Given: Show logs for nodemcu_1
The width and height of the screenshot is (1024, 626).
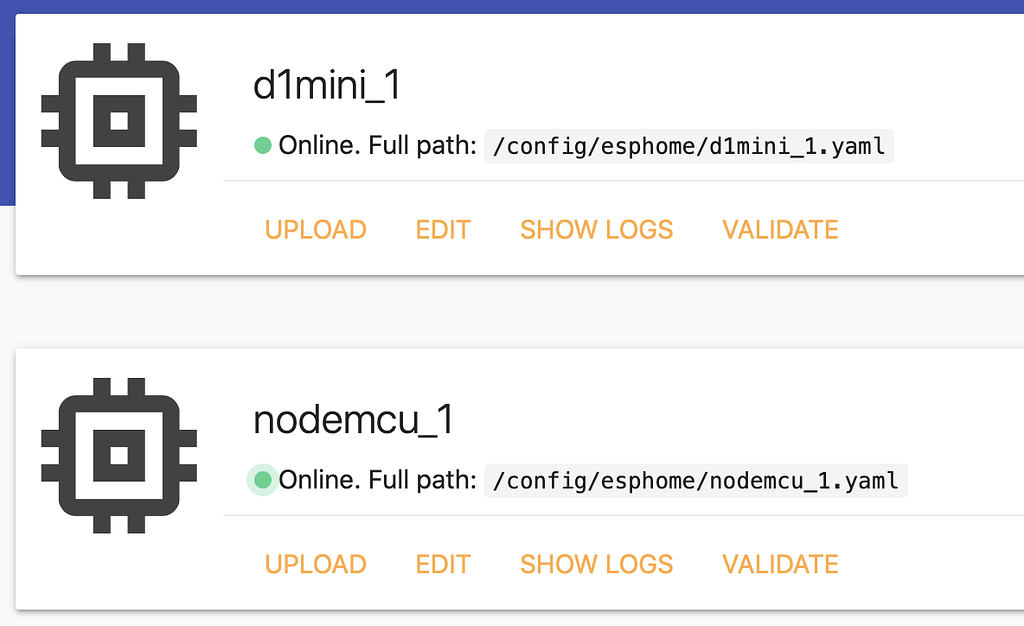Looking at the screenshot, I should [x=596, y=564].
